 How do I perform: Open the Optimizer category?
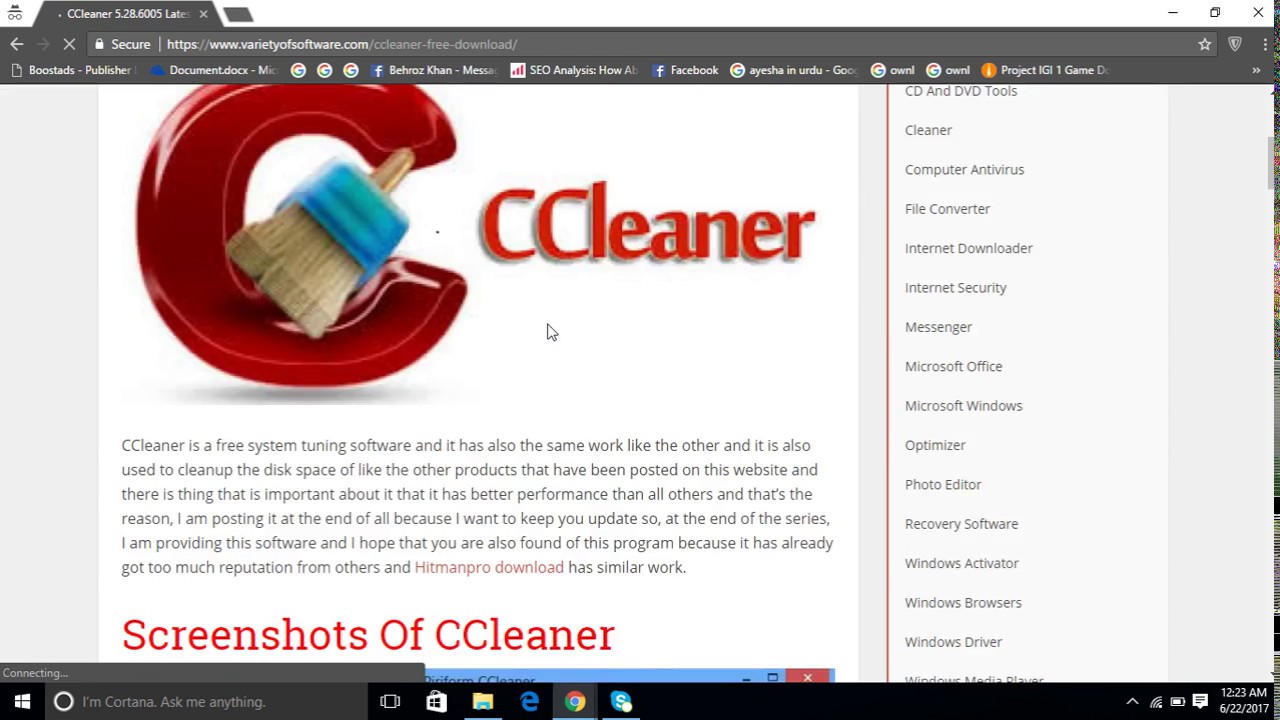point(935,445)
